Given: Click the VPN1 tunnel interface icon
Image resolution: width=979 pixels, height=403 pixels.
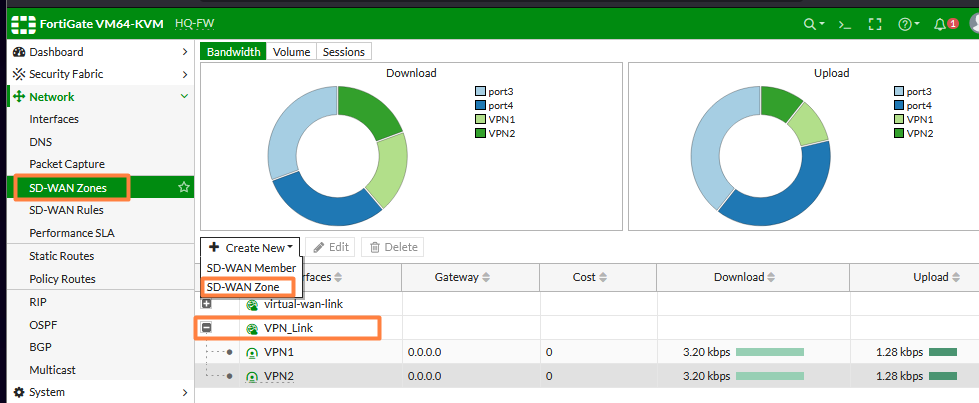Looking at the screenshot, I should pyautogui.click(x=252, y=352).
